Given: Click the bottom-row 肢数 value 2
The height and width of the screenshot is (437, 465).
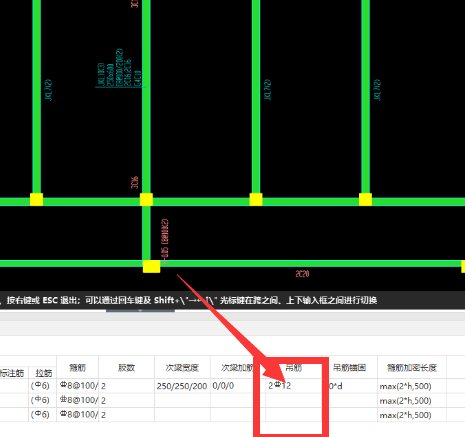Looking at the screenshot, I should [x=126, y=415].
